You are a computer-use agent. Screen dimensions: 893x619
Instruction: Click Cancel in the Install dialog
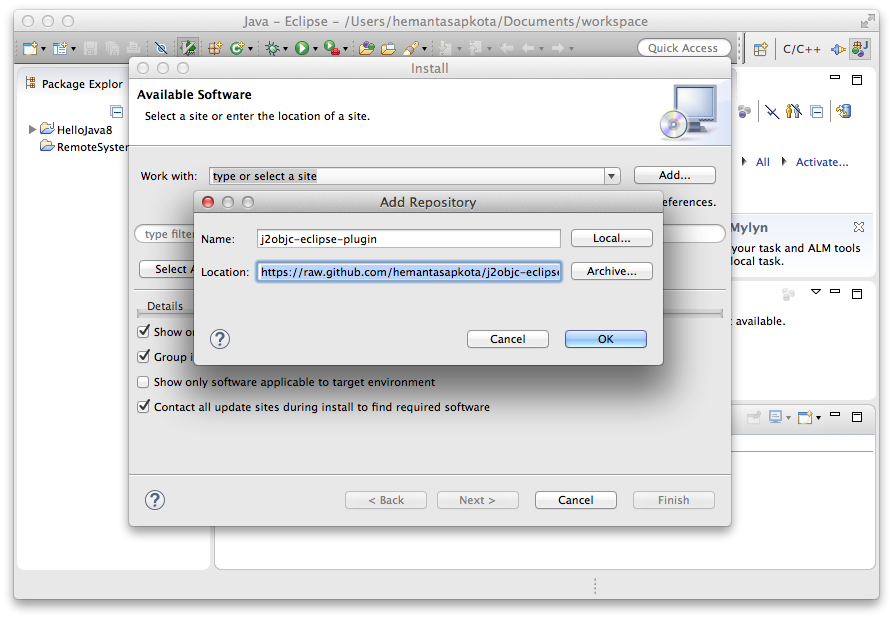coord(575,500)
